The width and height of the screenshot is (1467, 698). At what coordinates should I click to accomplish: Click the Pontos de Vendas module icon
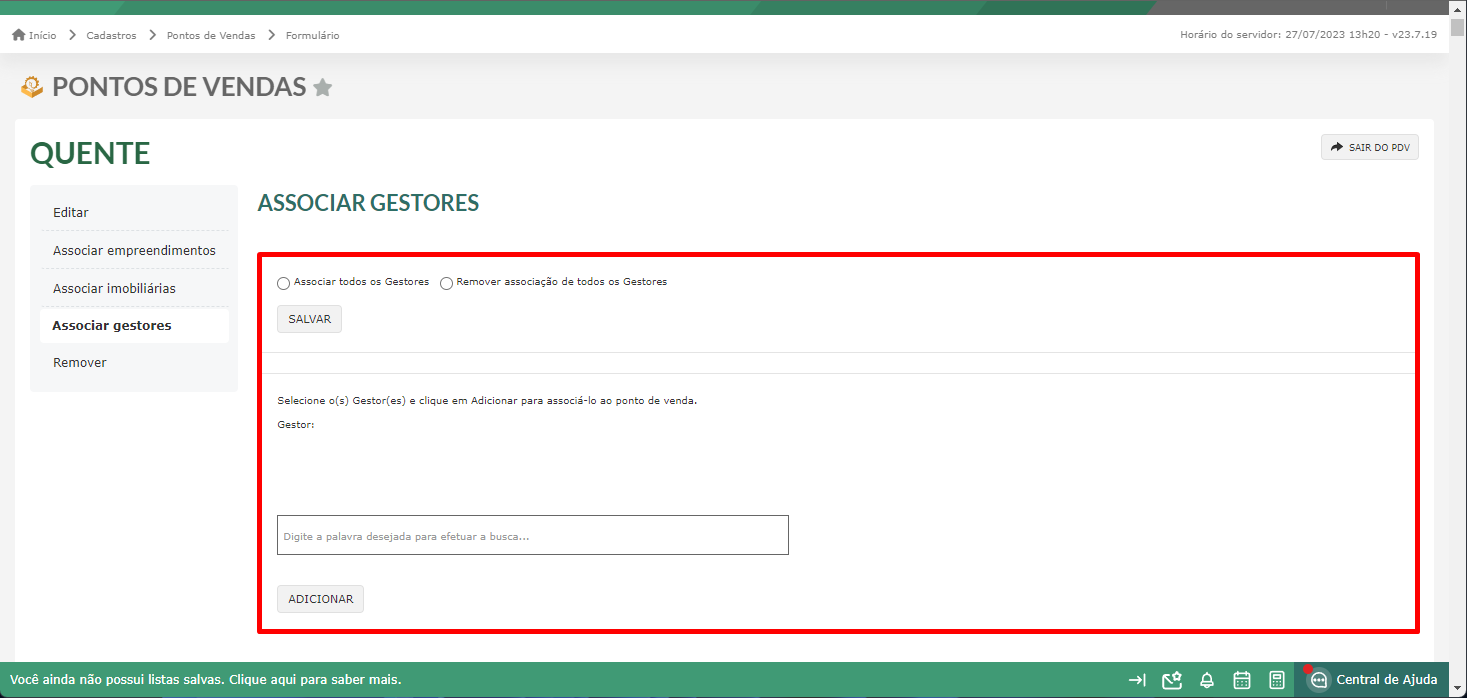(x=32, y=87)
